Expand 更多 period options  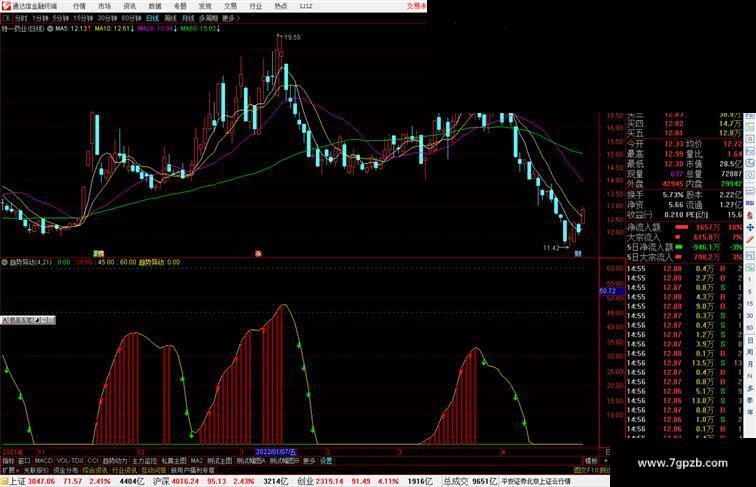(x=230, y=18)
